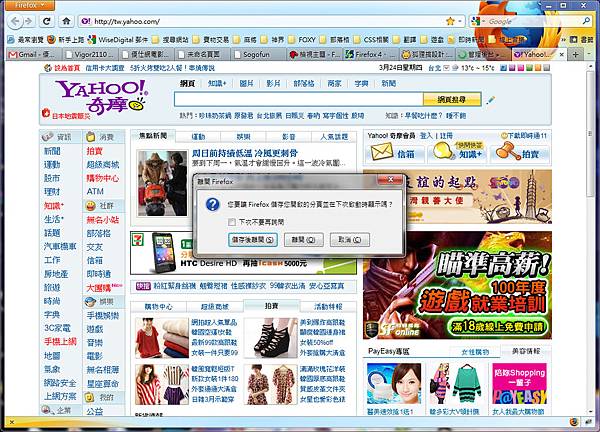Open the 汽車機車 link in the sidebar
Viewport: 600px width, 432px height.
pyautogui.click(x=60, y=246)
